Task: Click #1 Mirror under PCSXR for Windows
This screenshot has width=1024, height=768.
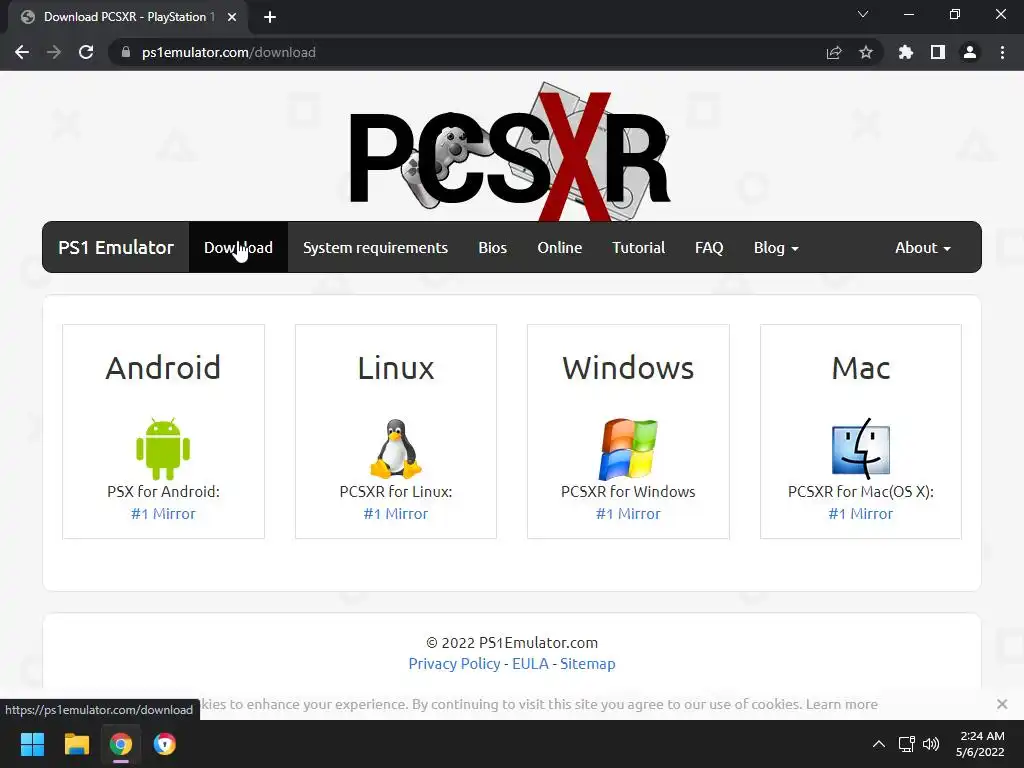Action: (628, 514)
